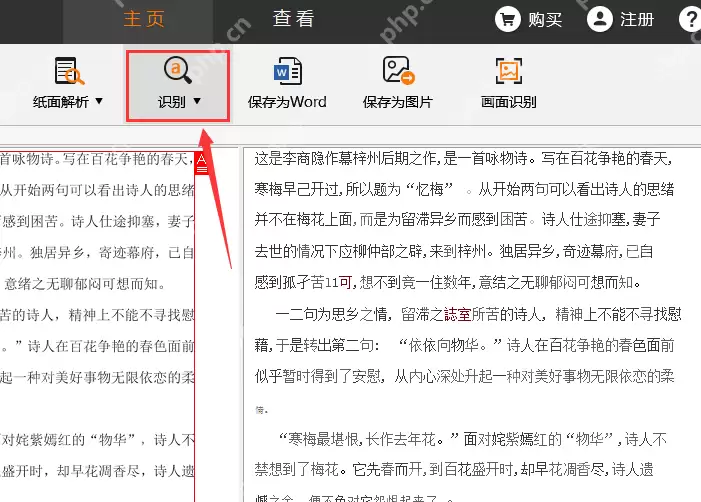Click the 保存为Word label
The height and width of the screenshot is (502, 701).
pyautogui.click(x=287, y=102)
